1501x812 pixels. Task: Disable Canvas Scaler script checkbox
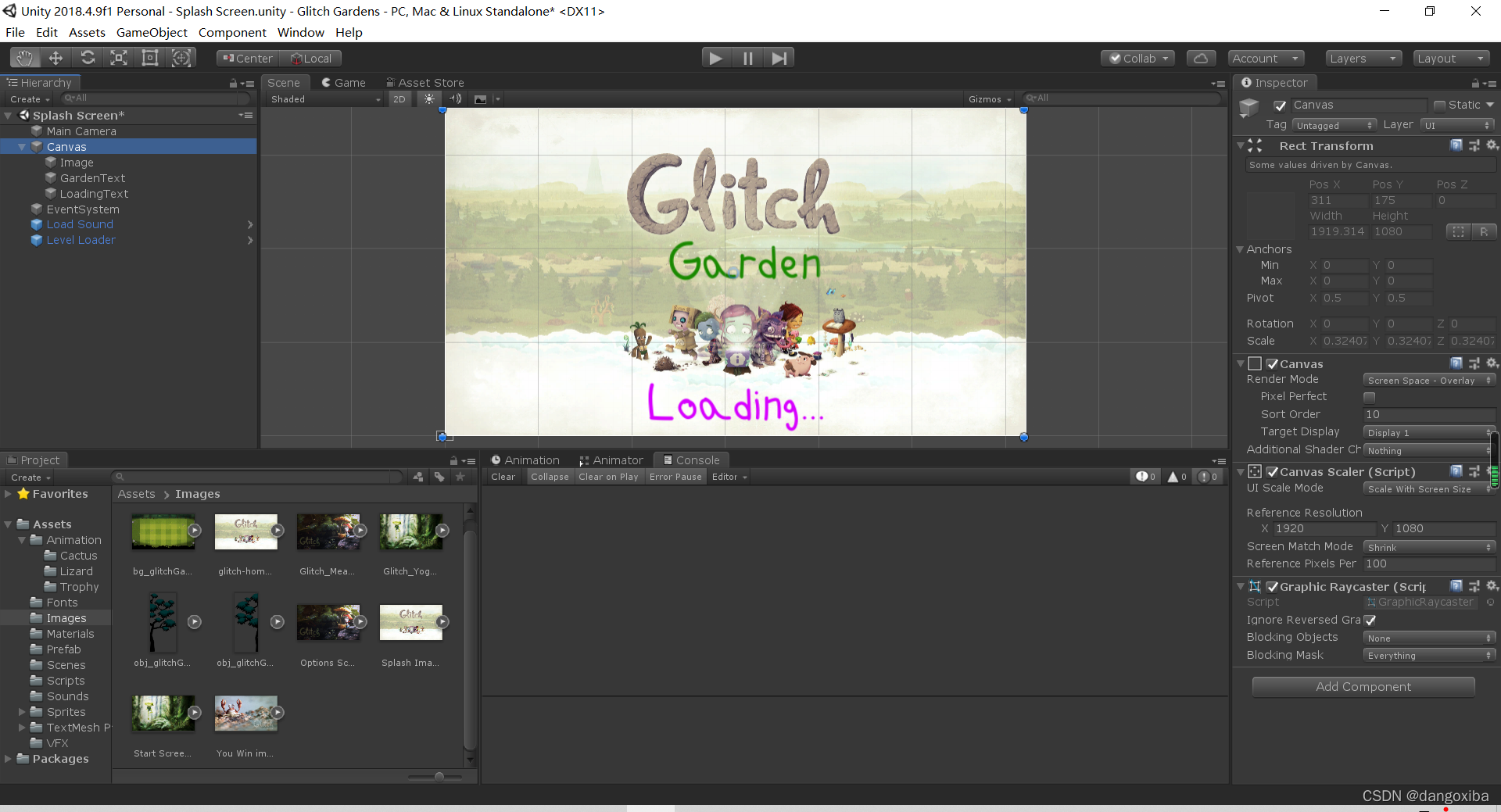pyautogui.click(x=1272, y=472)
